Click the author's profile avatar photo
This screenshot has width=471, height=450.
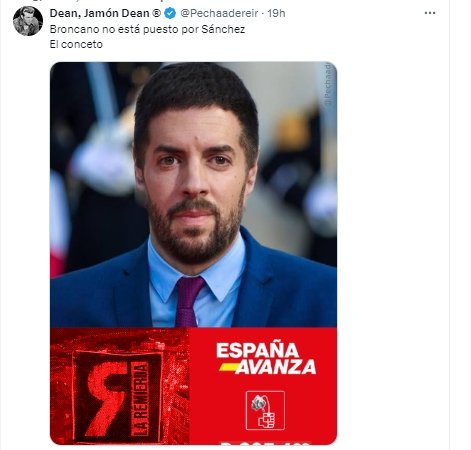point(28,21)
